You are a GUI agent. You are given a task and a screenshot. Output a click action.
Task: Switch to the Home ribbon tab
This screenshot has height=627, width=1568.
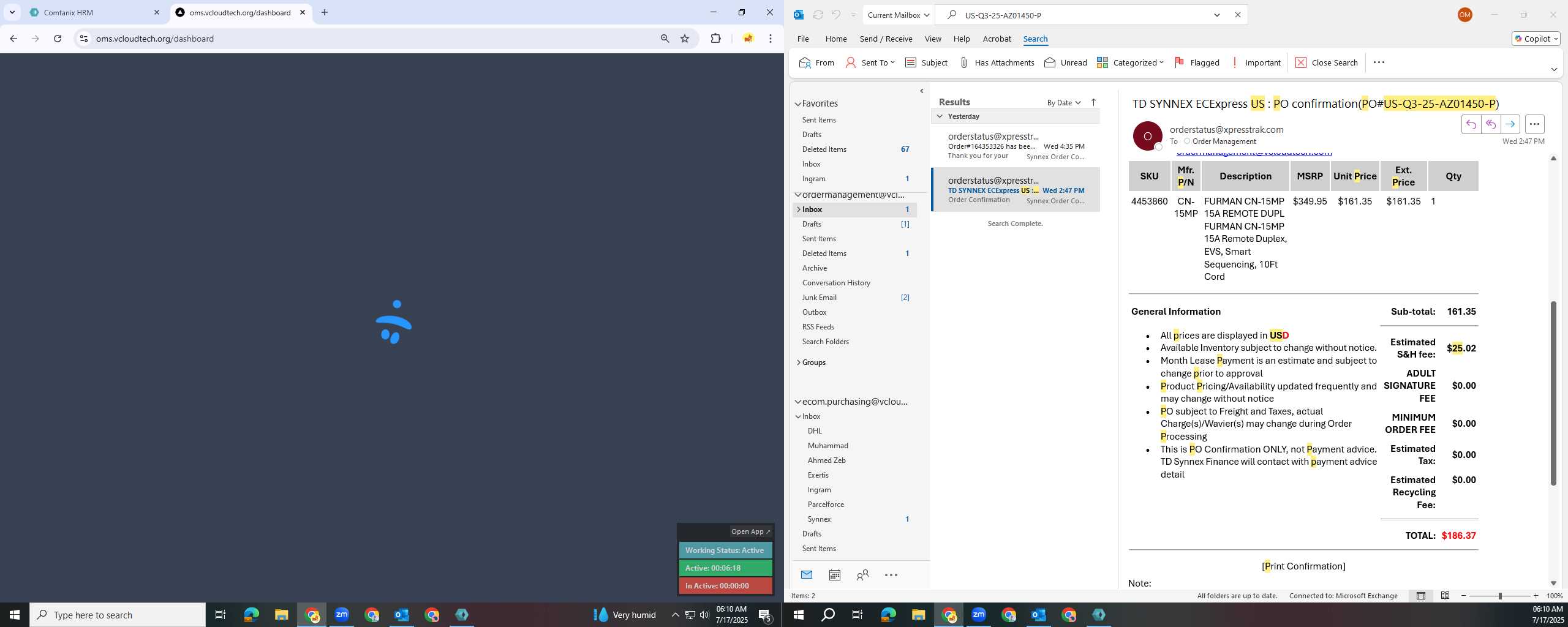click(x=835, y=39)
